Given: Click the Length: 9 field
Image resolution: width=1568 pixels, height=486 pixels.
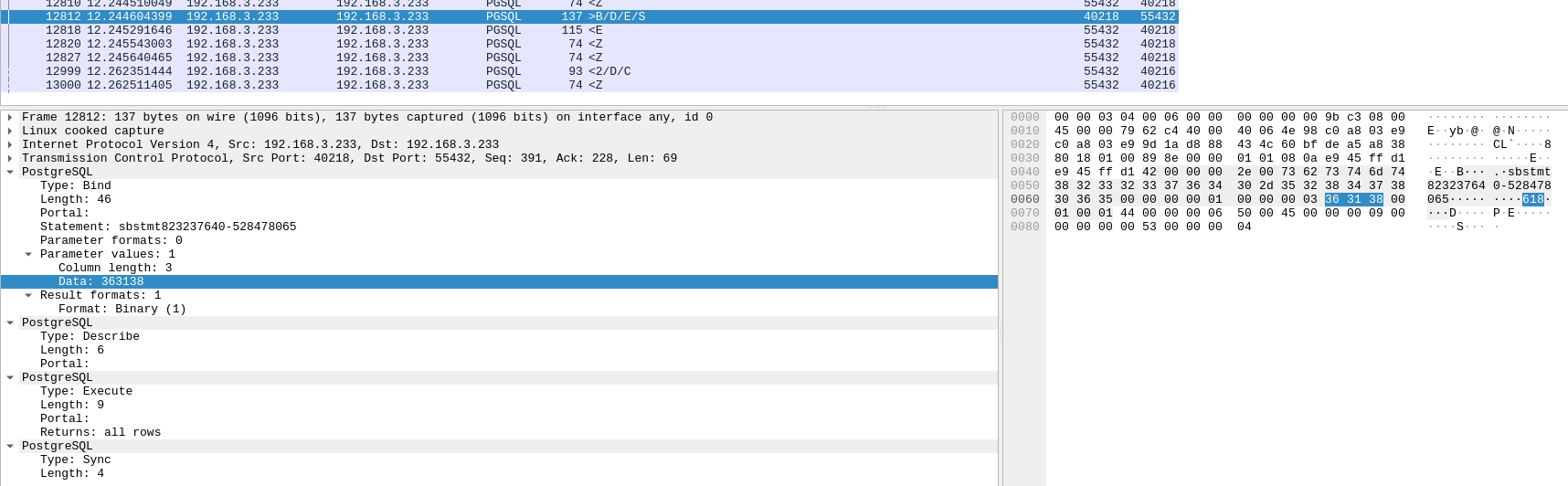Looking at the screenshot, I should click(x=72, y=405).
